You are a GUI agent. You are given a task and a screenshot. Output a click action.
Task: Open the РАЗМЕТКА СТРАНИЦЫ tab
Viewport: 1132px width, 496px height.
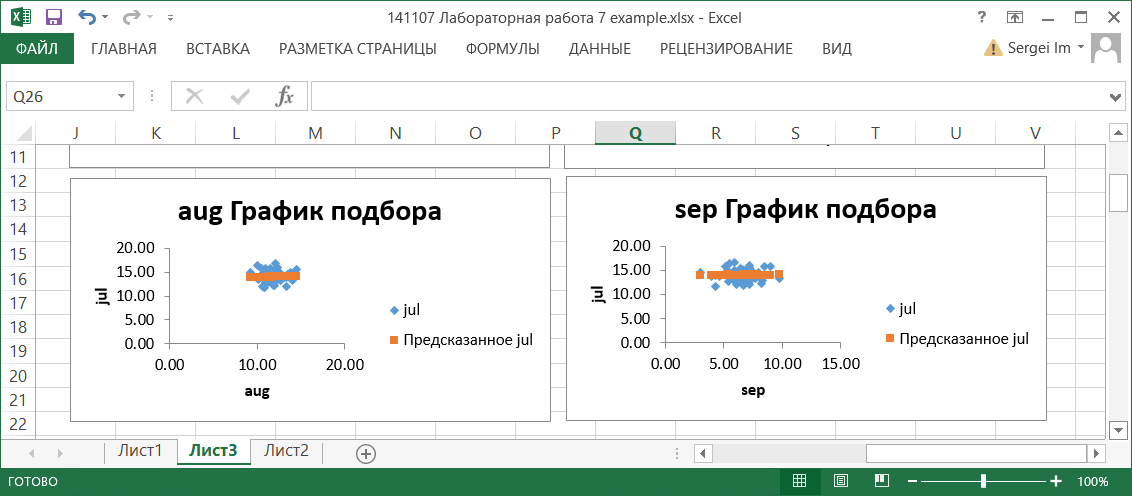(357, 49)
